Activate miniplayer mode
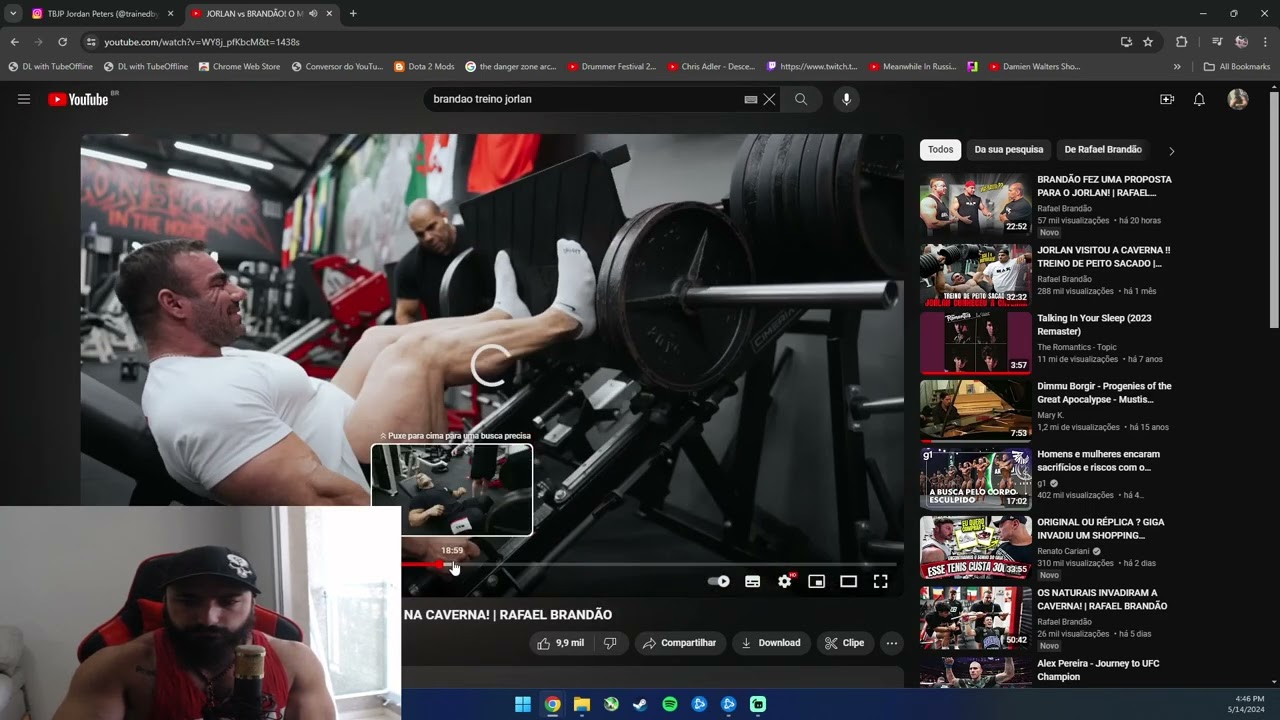Image resolution: width=1280 pixels, height=720 pixels. (817, 581)
